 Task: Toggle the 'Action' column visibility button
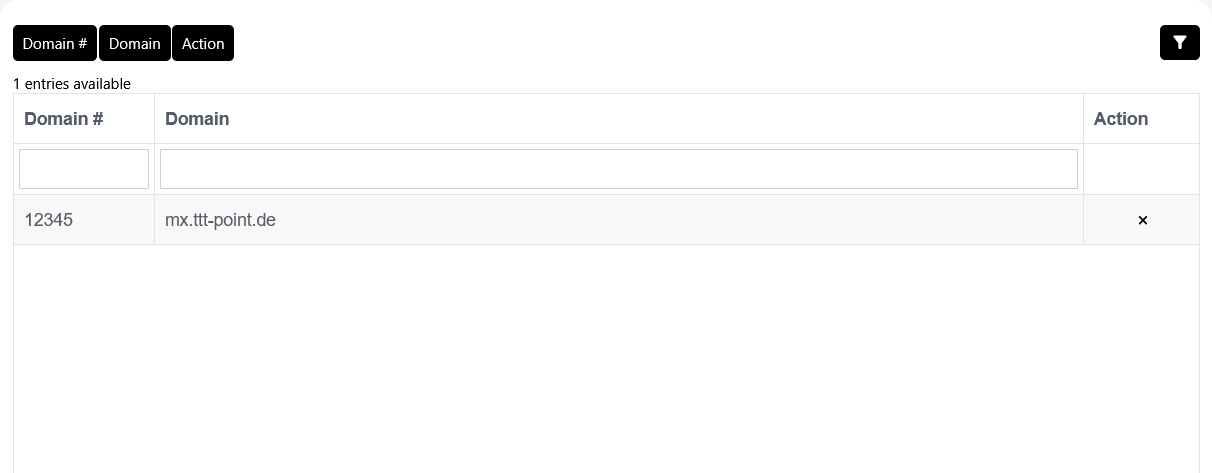pyautogui.click(x=203, y=43)
